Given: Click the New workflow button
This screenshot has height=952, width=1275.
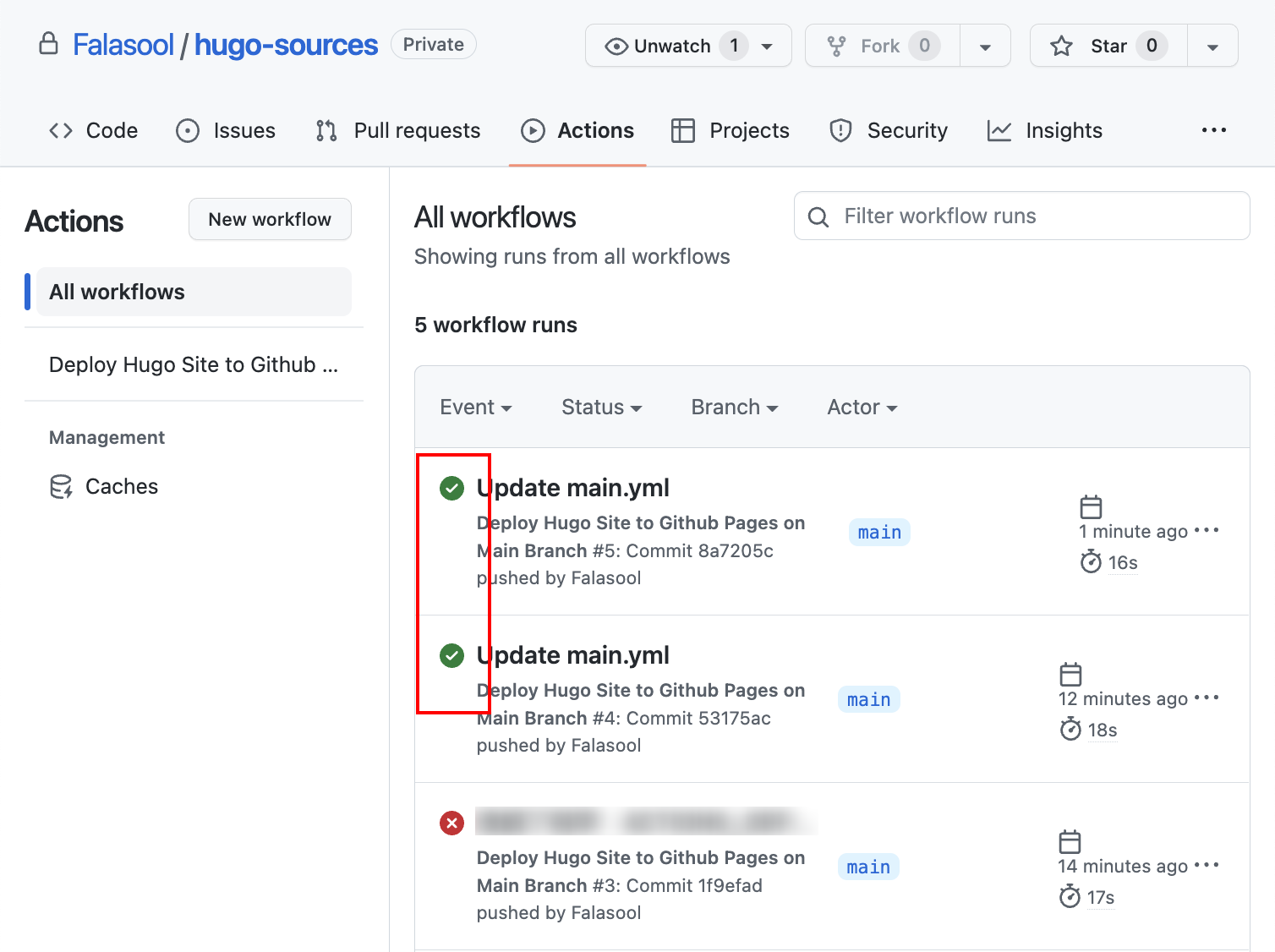Looking at the screenshot, I should [x=270, y=219].
